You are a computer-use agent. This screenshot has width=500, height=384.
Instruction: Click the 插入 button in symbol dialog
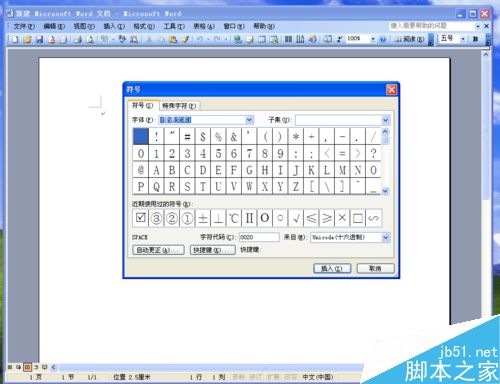pyautogui.click(x=332, y=269)
